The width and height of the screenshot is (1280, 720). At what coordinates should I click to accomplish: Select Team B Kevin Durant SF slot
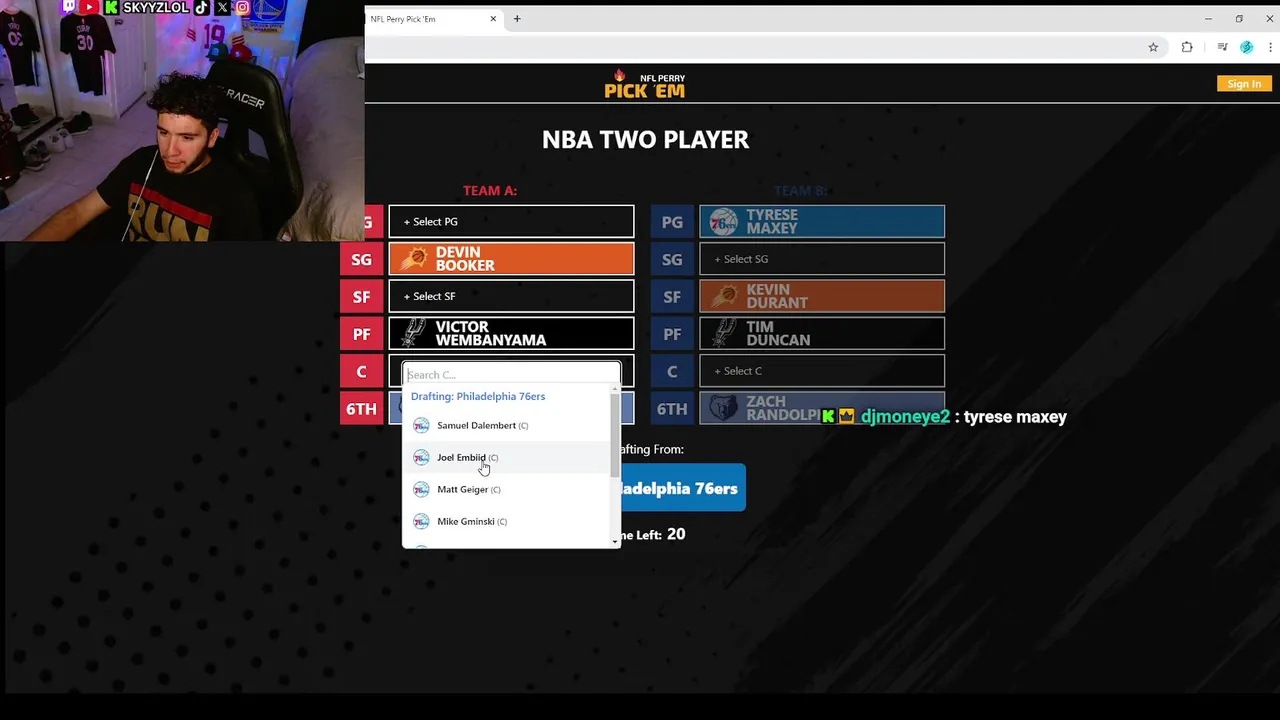(822, 296)
